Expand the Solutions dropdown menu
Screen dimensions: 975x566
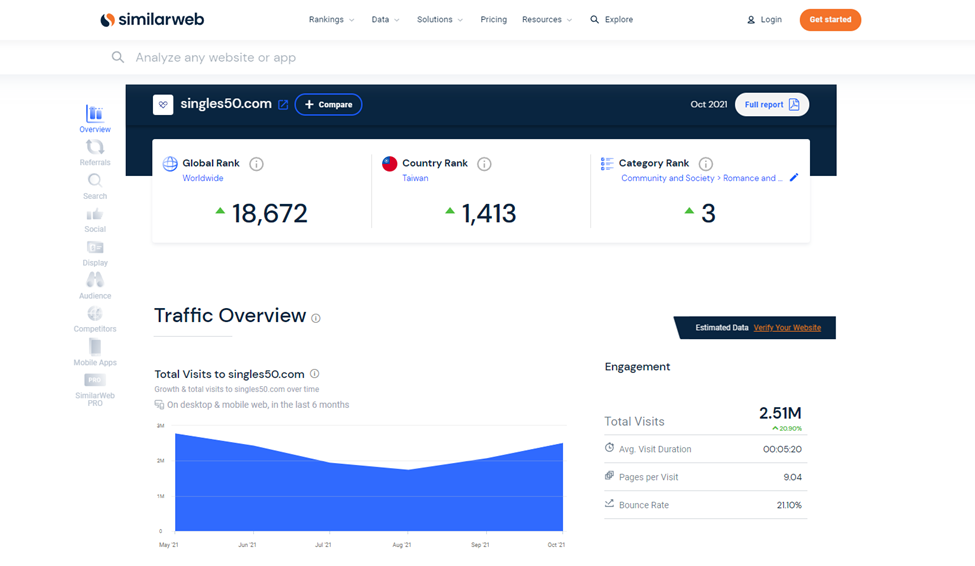point(440,20)
